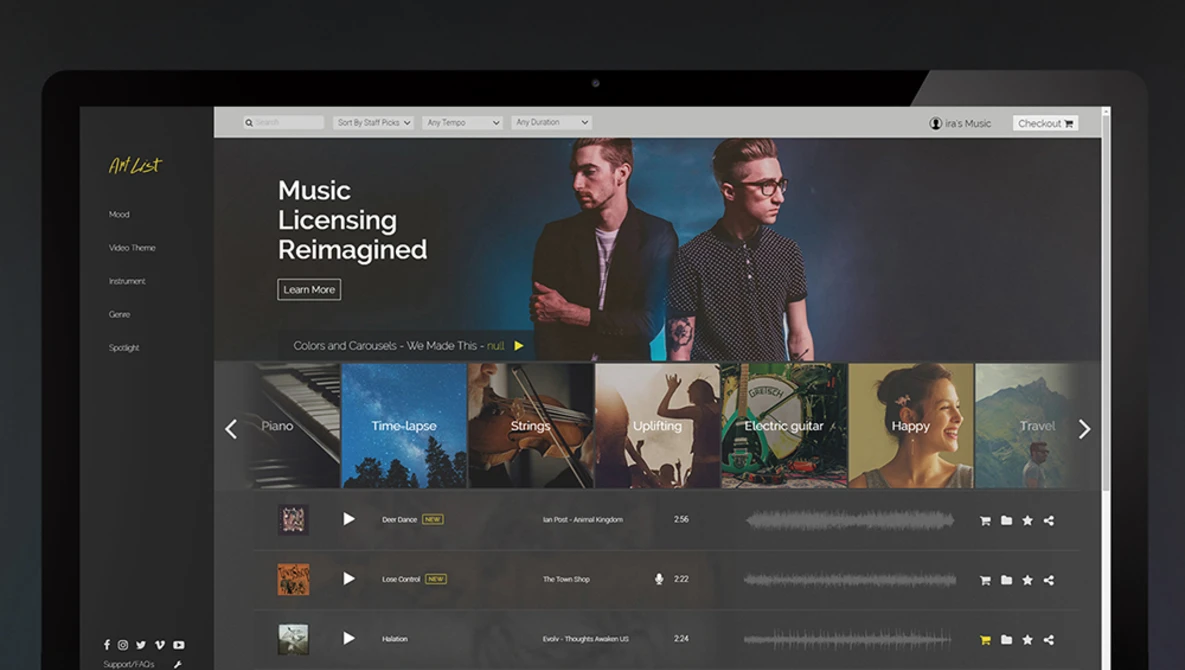This screenshot has width=1185, height=670.
Task: Seek within the Deer Dance waveform
Action: pyautogui.click(x=850, y=520)
